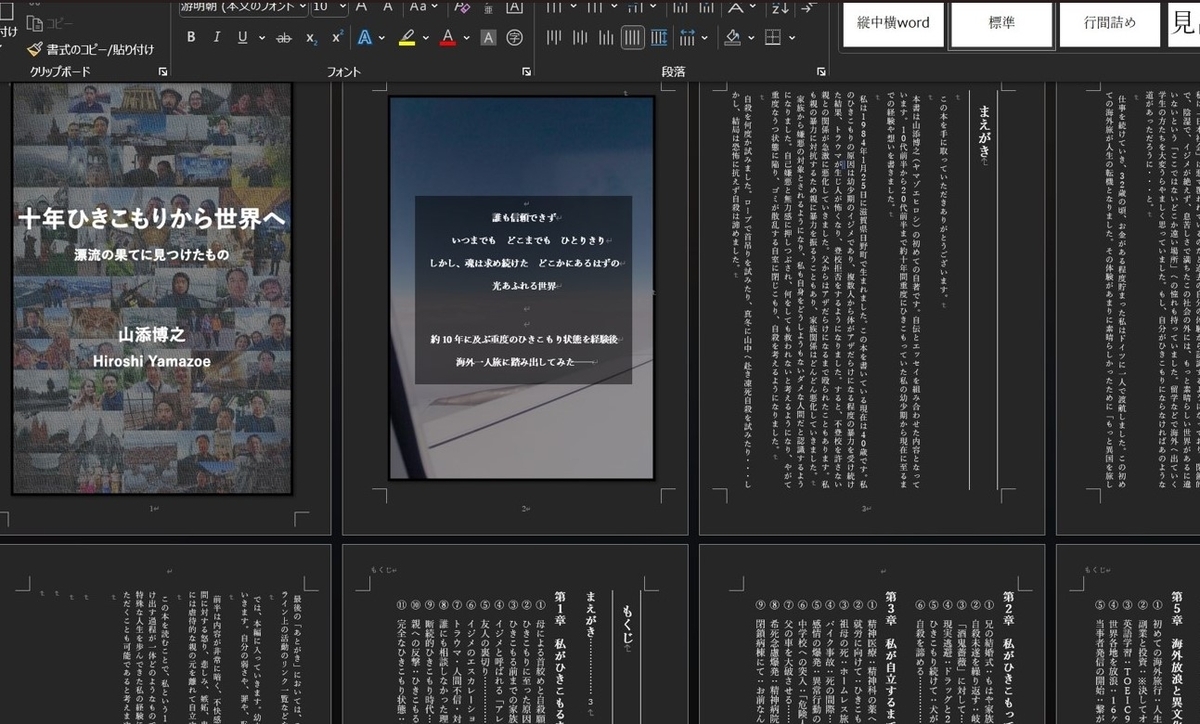Apply distributed alignment
Image resolution: width=1200 pixels, height=724 pixels.
659,38
